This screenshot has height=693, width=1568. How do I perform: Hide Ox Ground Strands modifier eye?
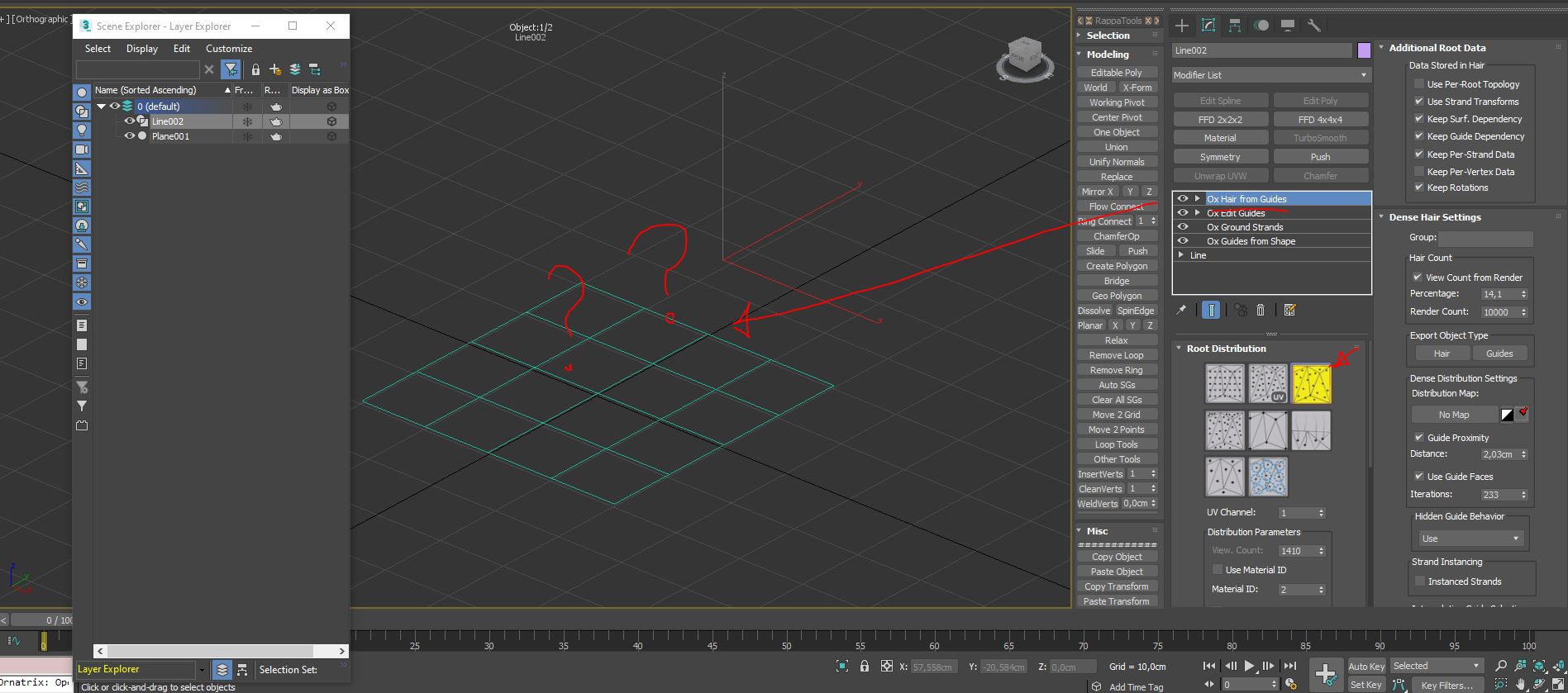[1183, 227]
